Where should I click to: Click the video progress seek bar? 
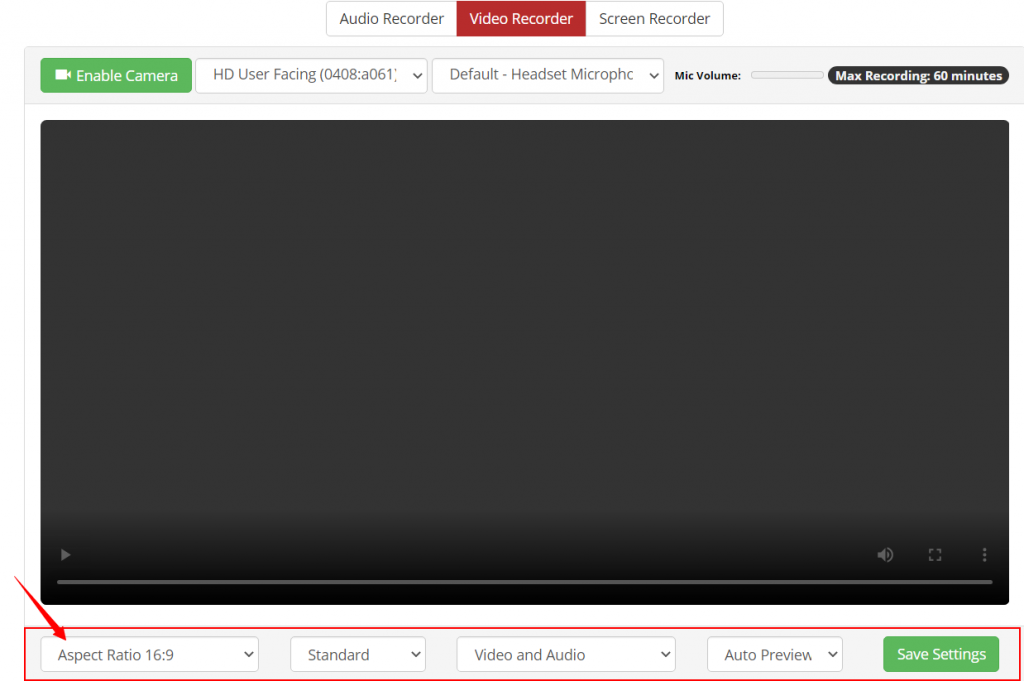[x=524, y=582]
